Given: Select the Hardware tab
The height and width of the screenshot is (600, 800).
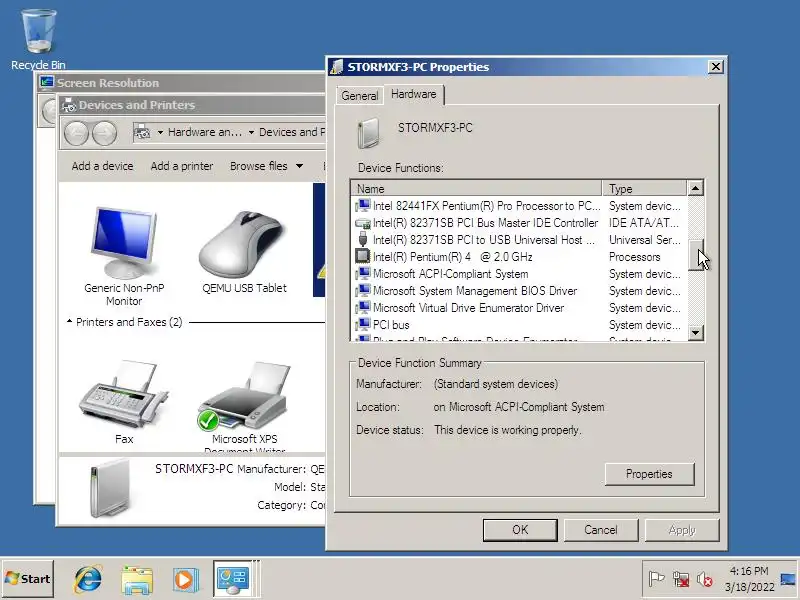Looking at the screenshot, I should 414,94.
